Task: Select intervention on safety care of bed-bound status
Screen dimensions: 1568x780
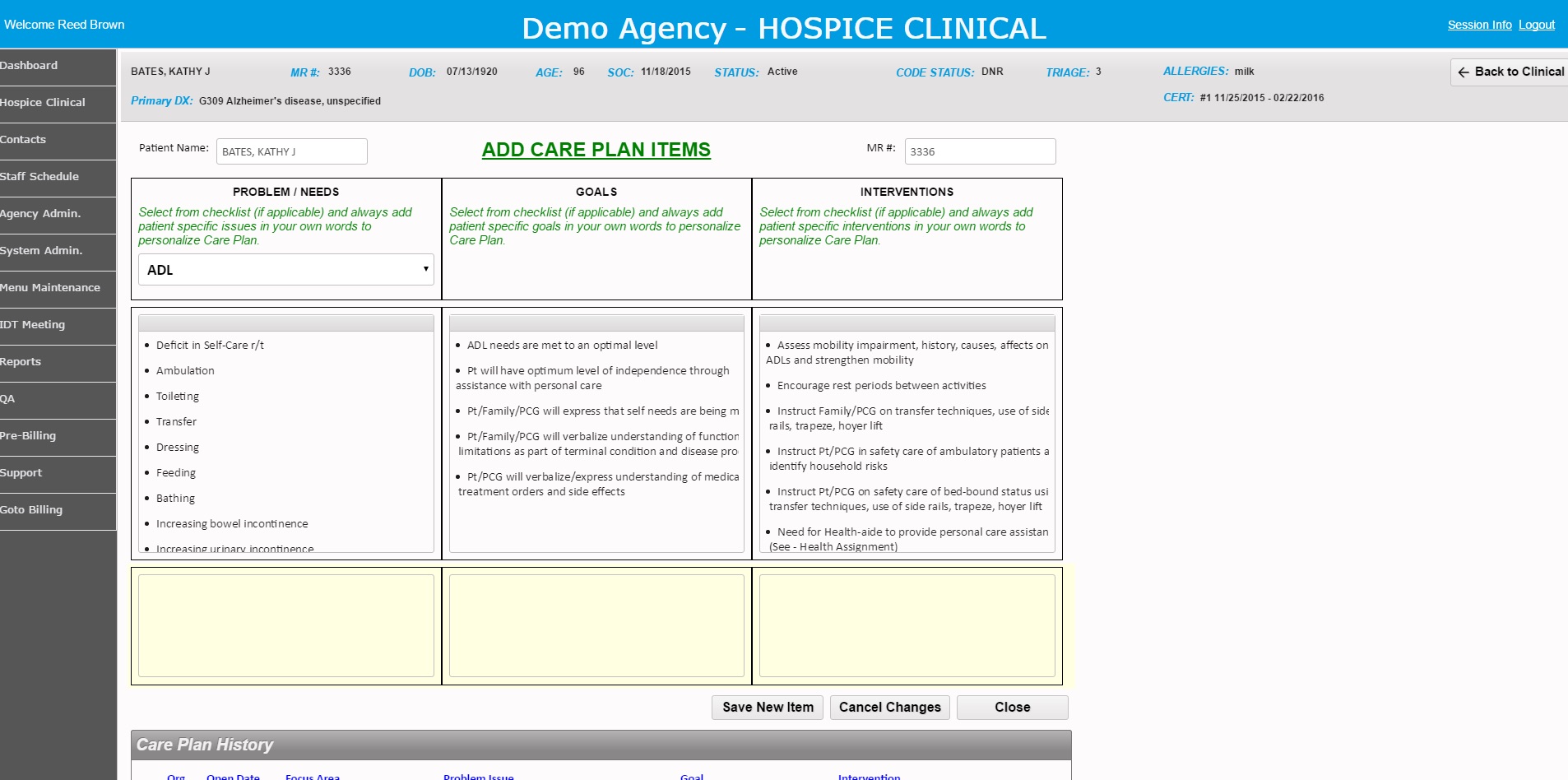Action: (908, 499)
